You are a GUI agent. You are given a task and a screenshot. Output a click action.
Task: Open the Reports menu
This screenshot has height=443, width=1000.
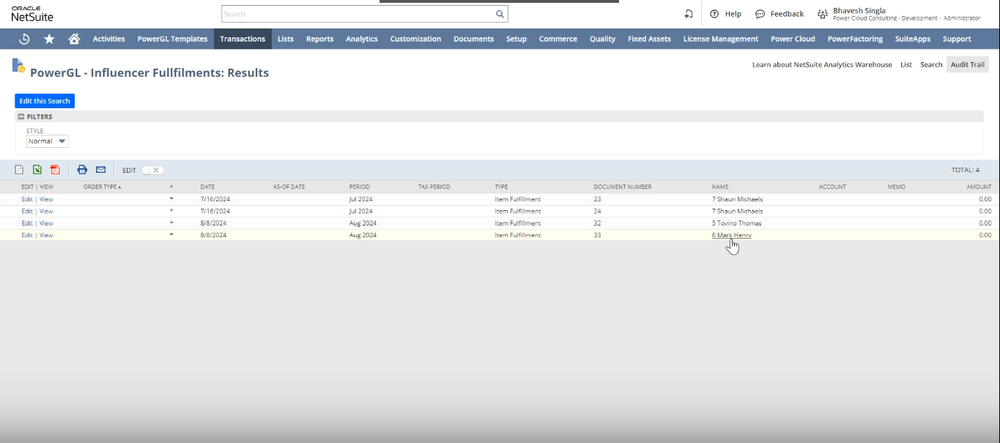pyautogui.click(x=320, y=39)
